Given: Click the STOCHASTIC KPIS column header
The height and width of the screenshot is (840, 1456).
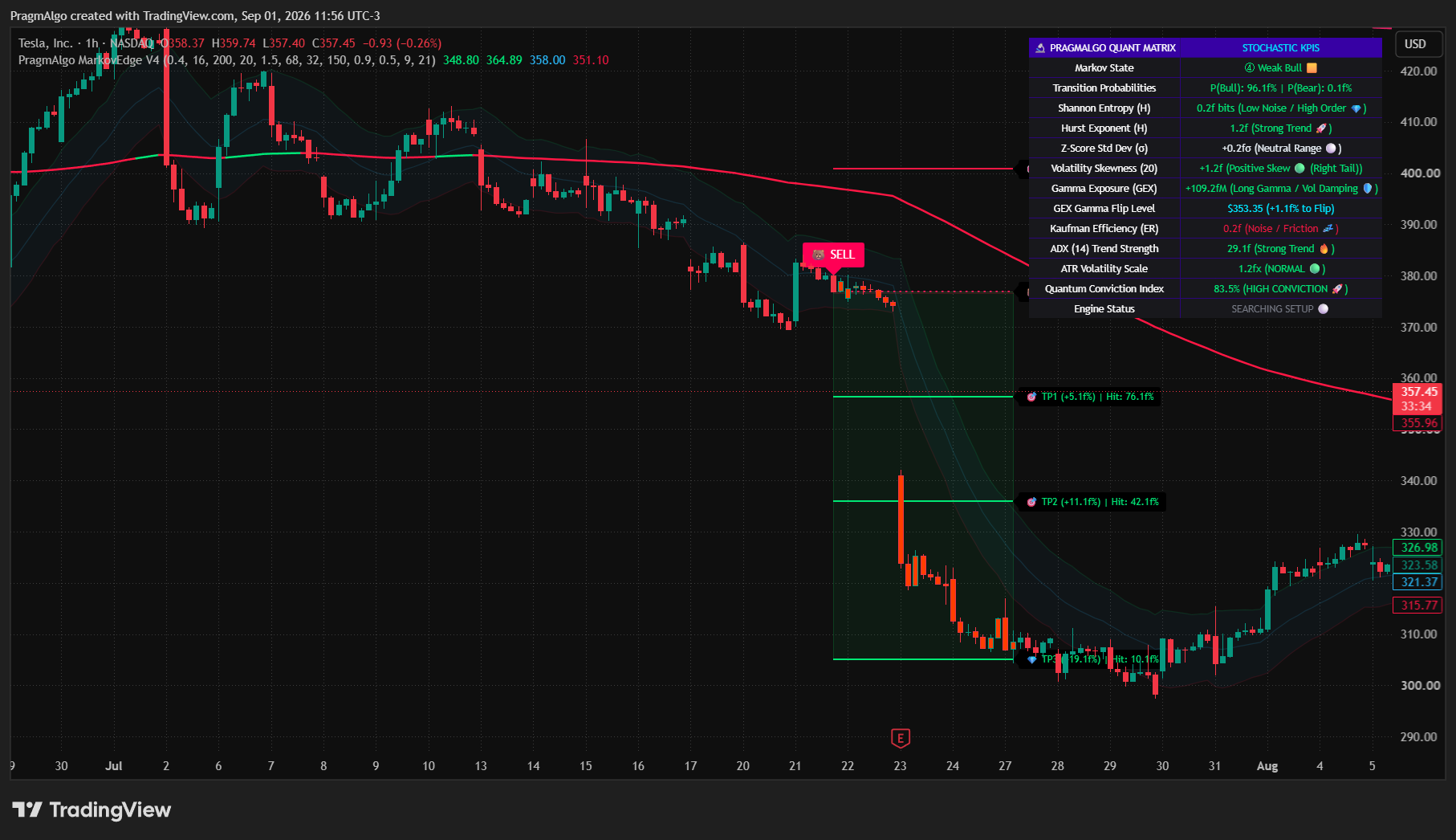Looking at the screenshot, I should coord(1281,48).
